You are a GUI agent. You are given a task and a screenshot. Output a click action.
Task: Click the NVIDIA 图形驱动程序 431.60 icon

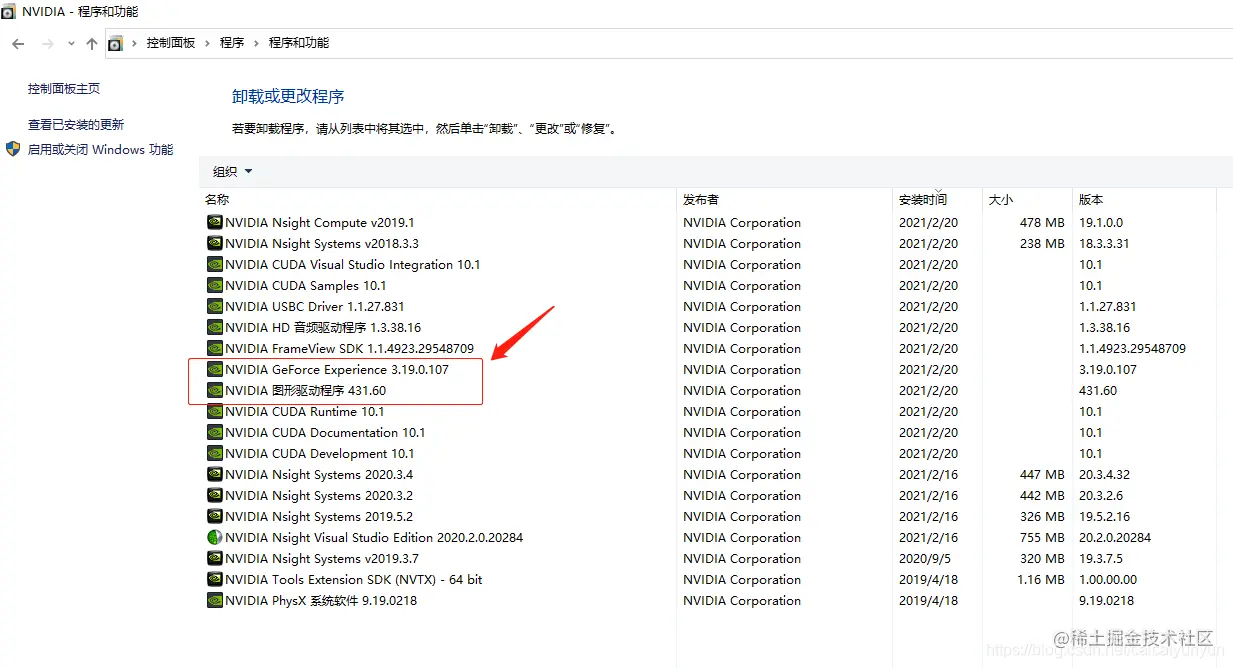(214, 391)
